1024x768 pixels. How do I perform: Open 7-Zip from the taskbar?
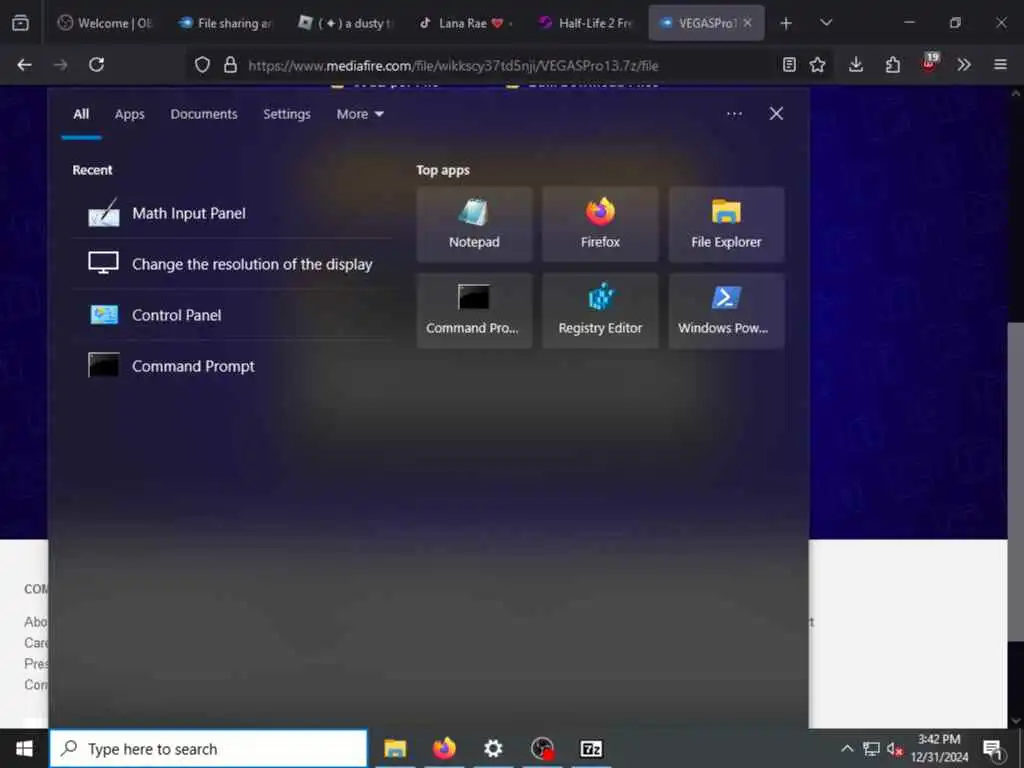(x=591, y=748)
